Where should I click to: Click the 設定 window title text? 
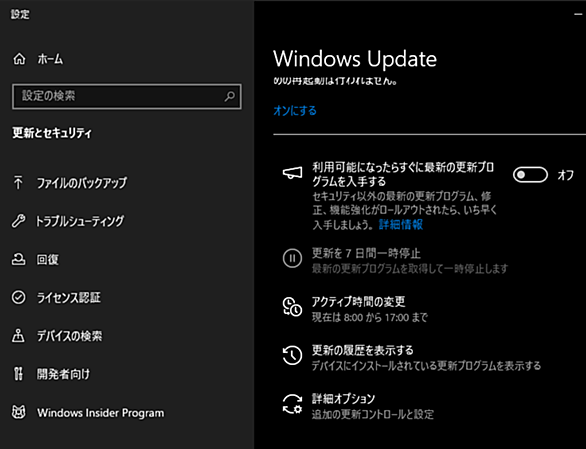pyautogui.click(x=20, y=14)
